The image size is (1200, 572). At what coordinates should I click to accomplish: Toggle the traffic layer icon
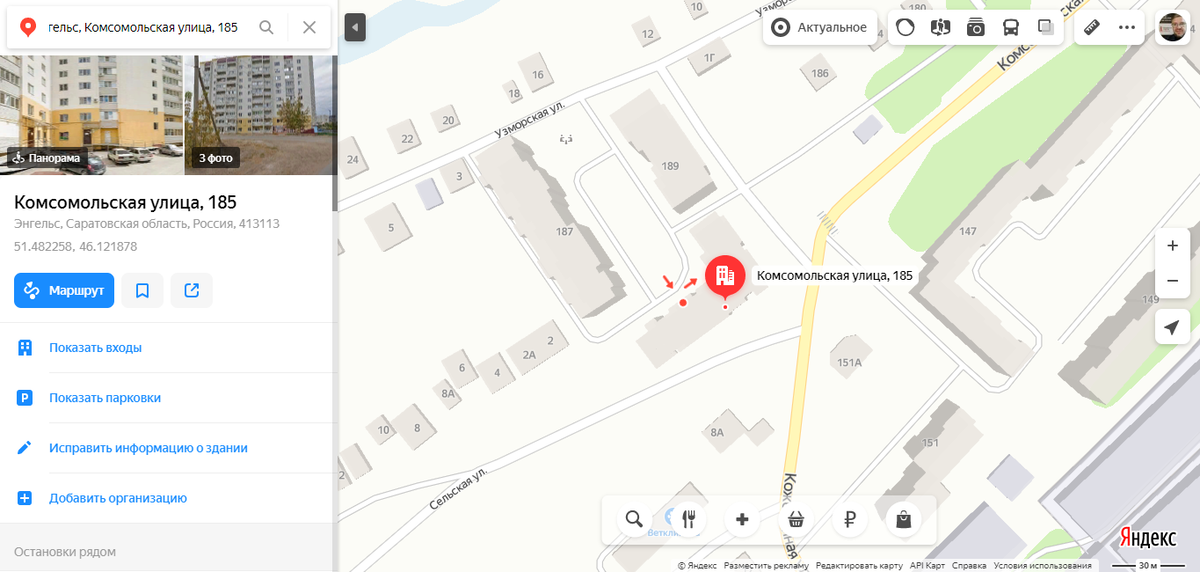905,27
